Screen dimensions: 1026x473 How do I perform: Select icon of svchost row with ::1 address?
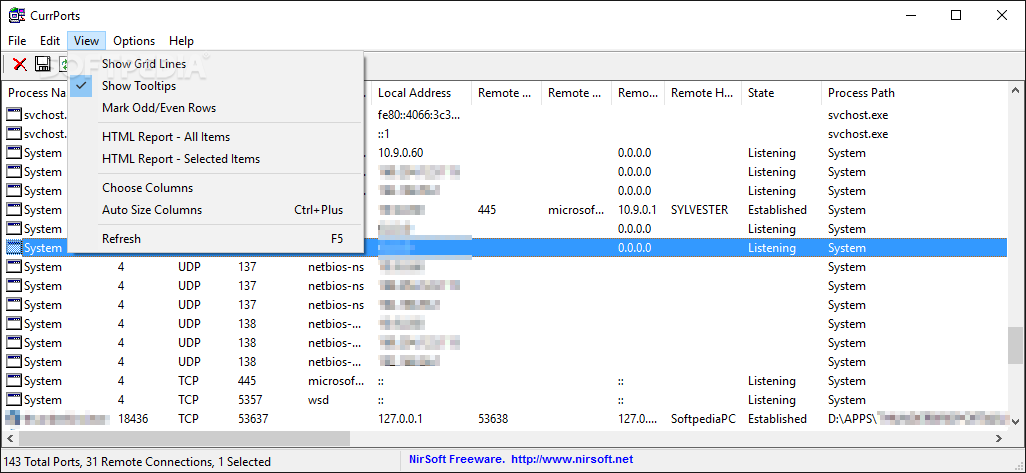(x=14, y=134)
